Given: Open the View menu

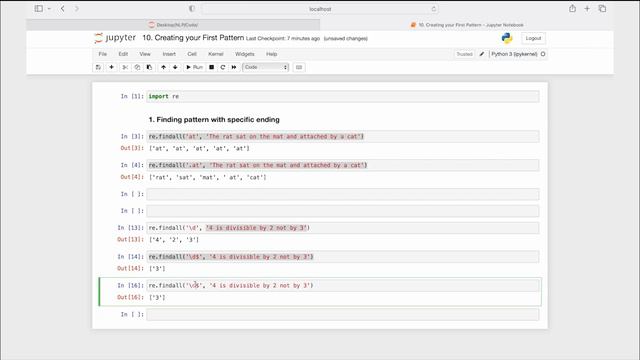Looking at the screenshot, I should pos(145,54).
